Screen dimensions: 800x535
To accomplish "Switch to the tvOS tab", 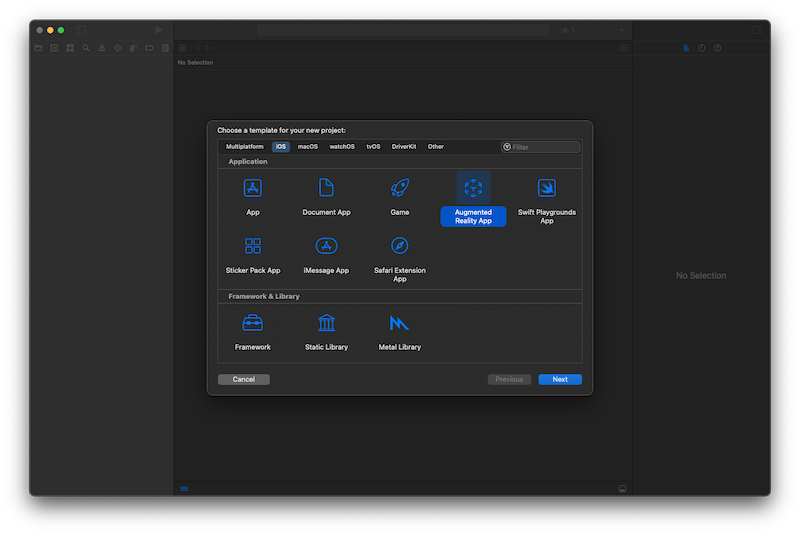I will (x=373, y=147).
